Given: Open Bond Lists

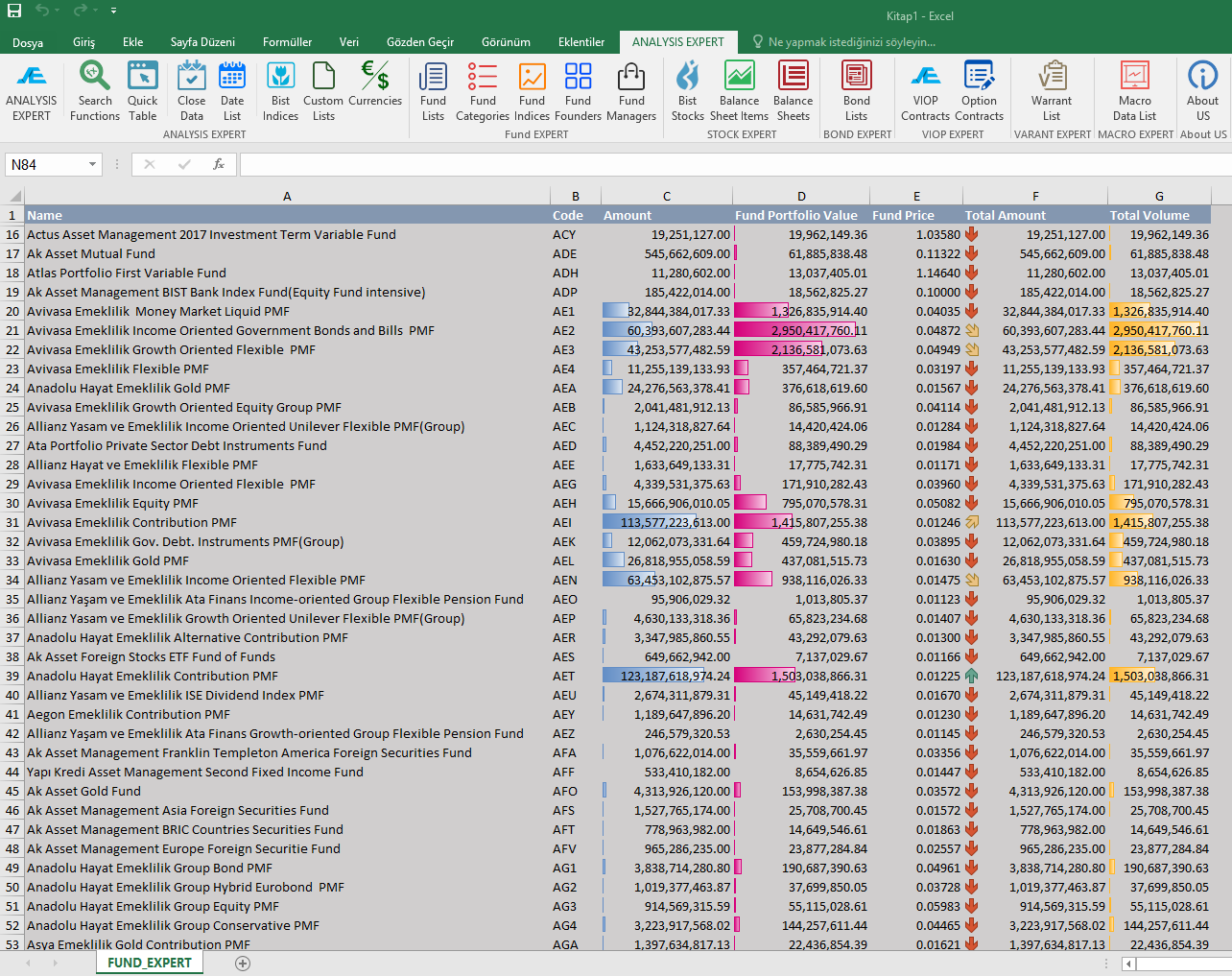Looking at the screenshot, I should click(x=857, y=91).
